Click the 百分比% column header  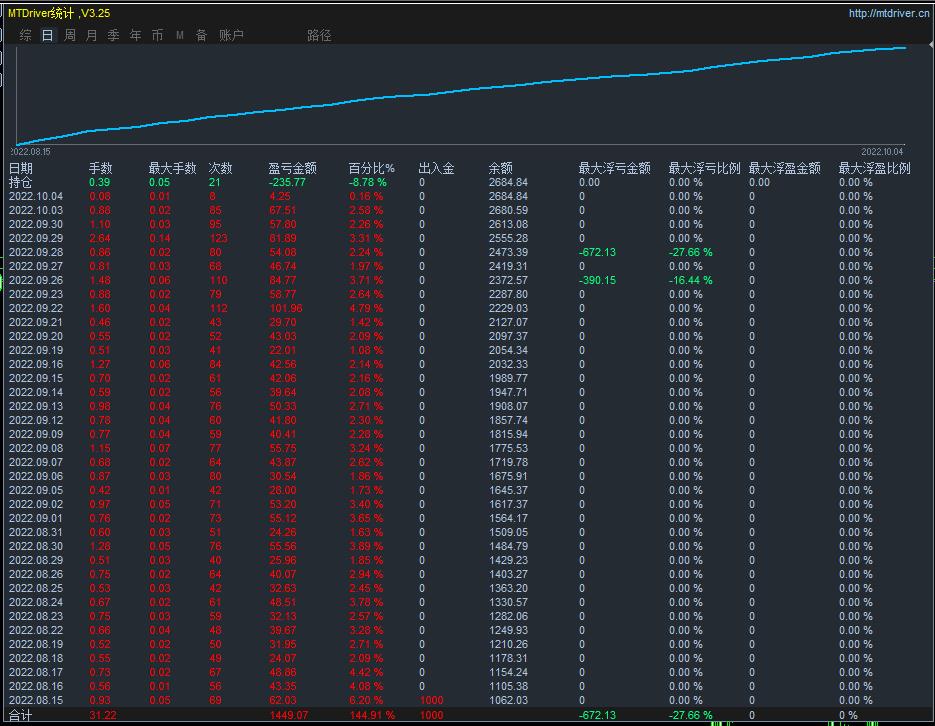tap(371, 168)
